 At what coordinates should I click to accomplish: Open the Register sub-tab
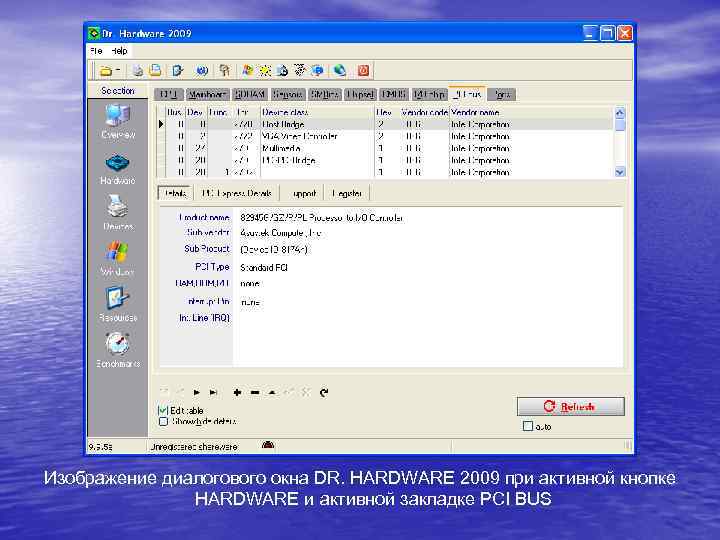coord(347,193)
